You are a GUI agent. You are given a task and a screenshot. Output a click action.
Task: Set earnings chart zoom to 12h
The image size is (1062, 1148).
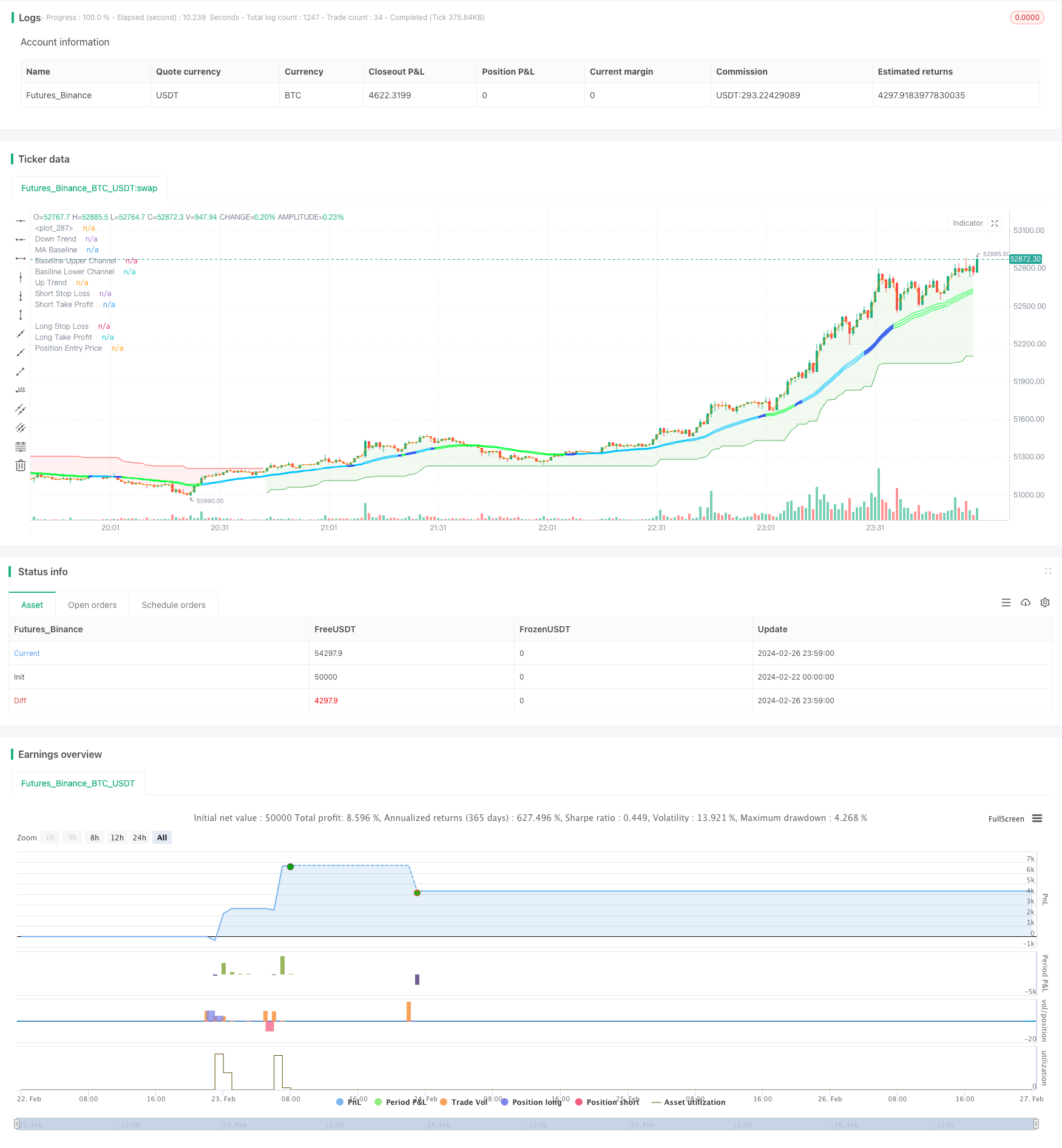click(x=117, y=837)
